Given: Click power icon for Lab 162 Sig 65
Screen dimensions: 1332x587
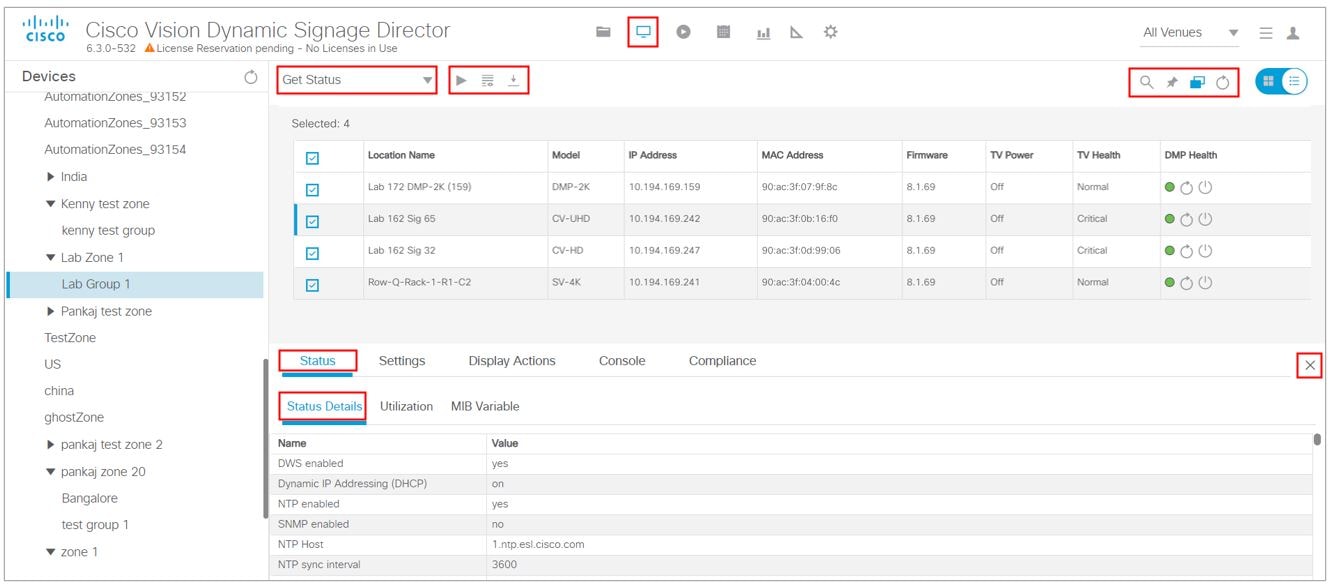Looking at the screenshot, I should 1204,219.
